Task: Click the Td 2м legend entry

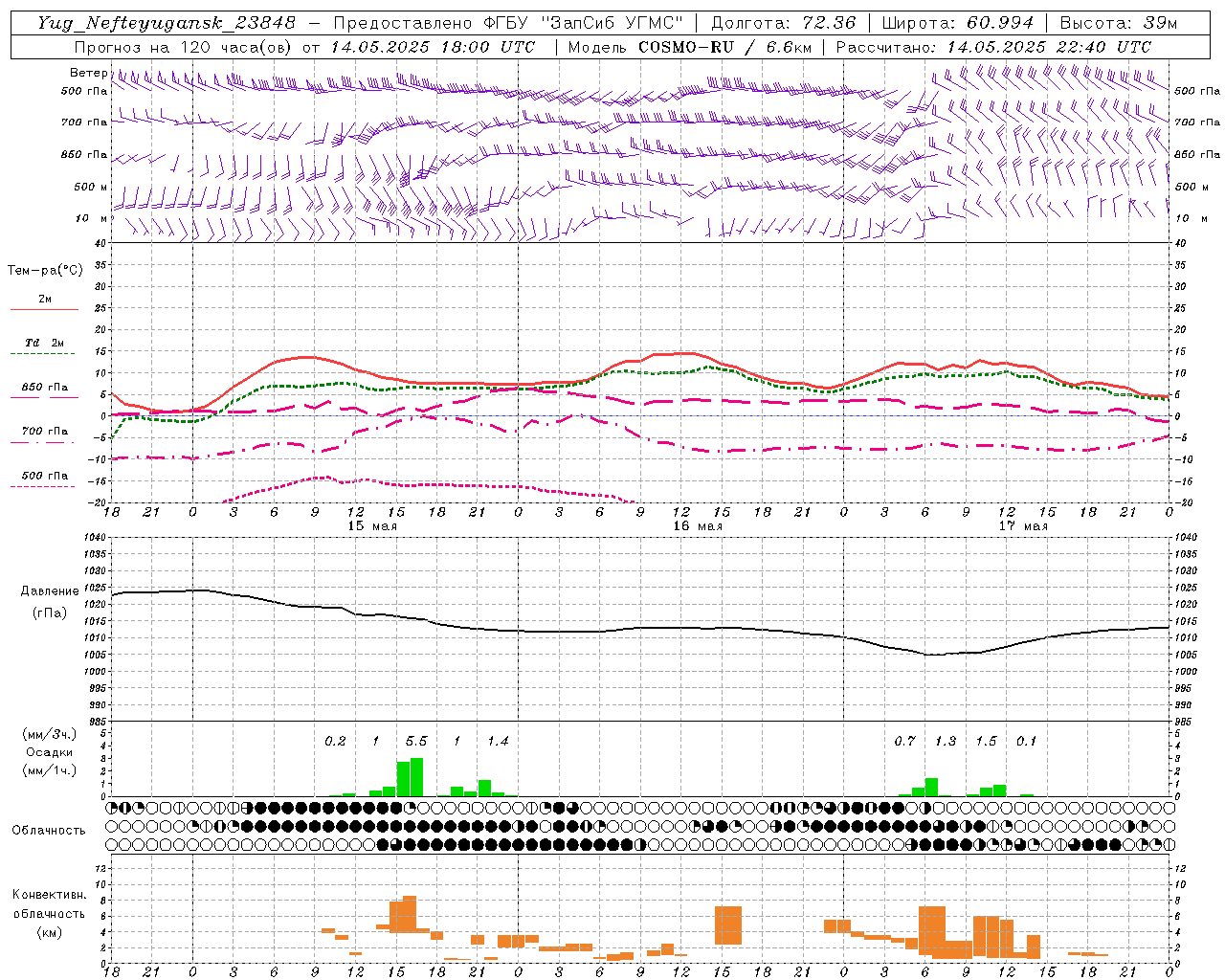Action: coord(45,343)
